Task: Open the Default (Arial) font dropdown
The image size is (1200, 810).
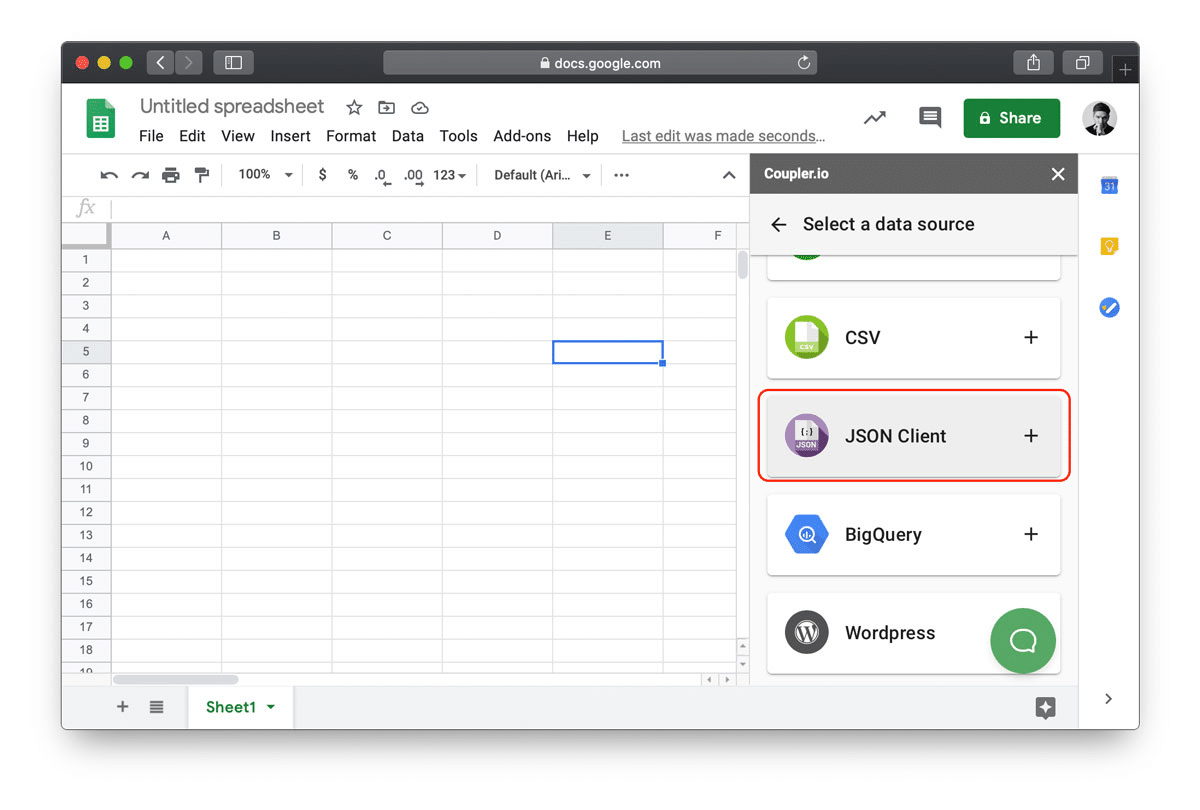Action: 542,175
